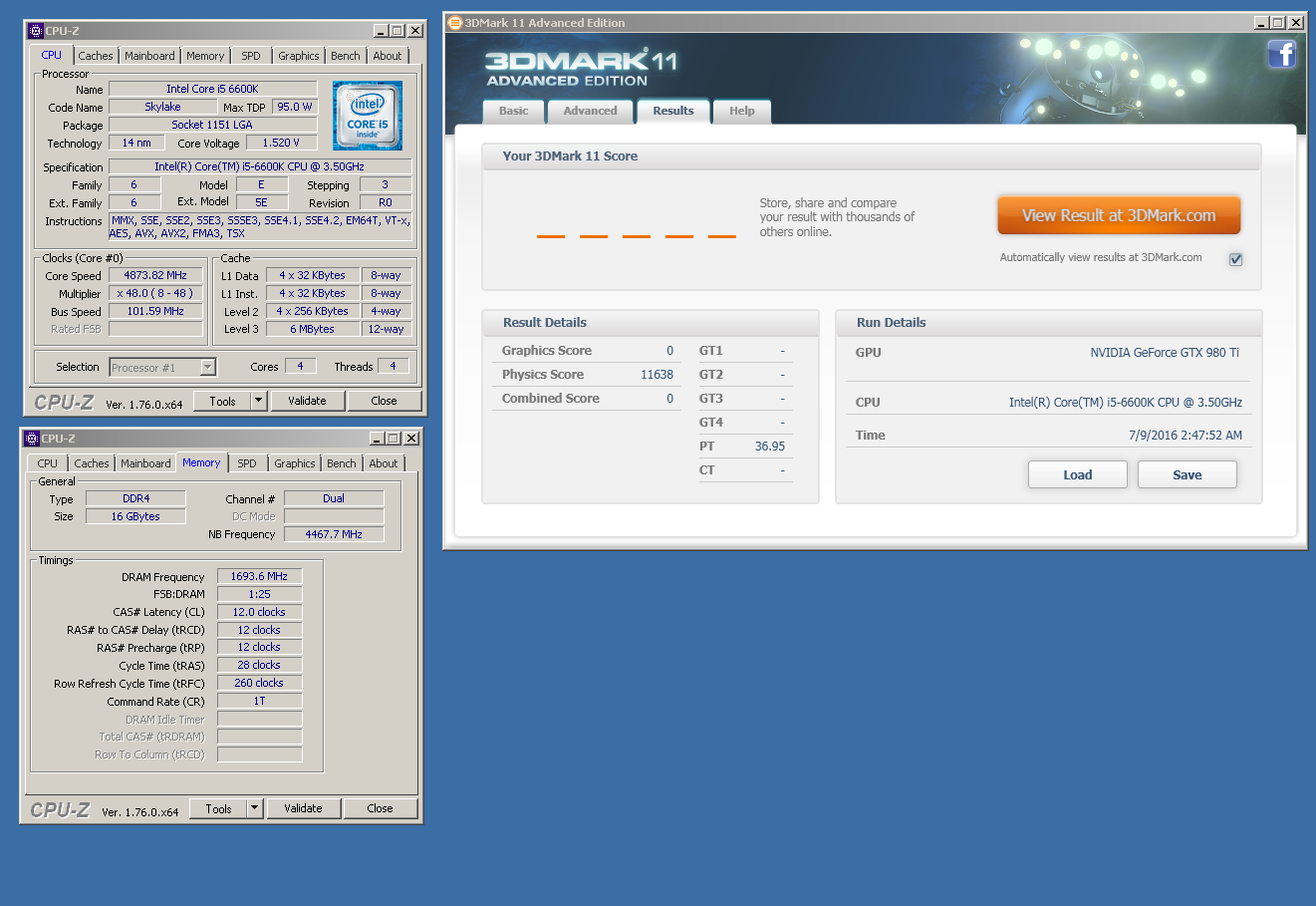1316x906 pixels.
Task: Toggle automatically view results at 3DMark.com checkbox
Action: pyautogui.click(x=1235, y=259)
